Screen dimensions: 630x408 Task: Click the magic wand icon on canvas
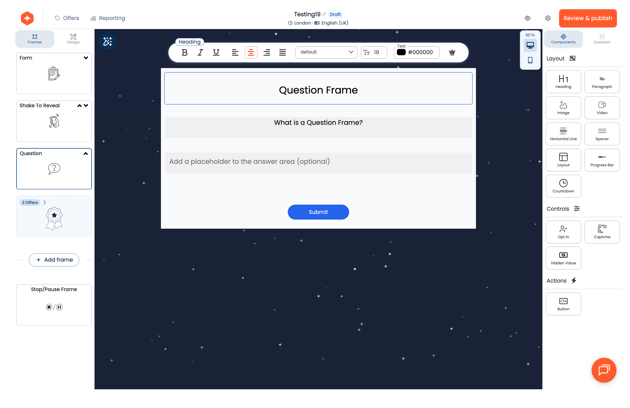pos(108,41)
